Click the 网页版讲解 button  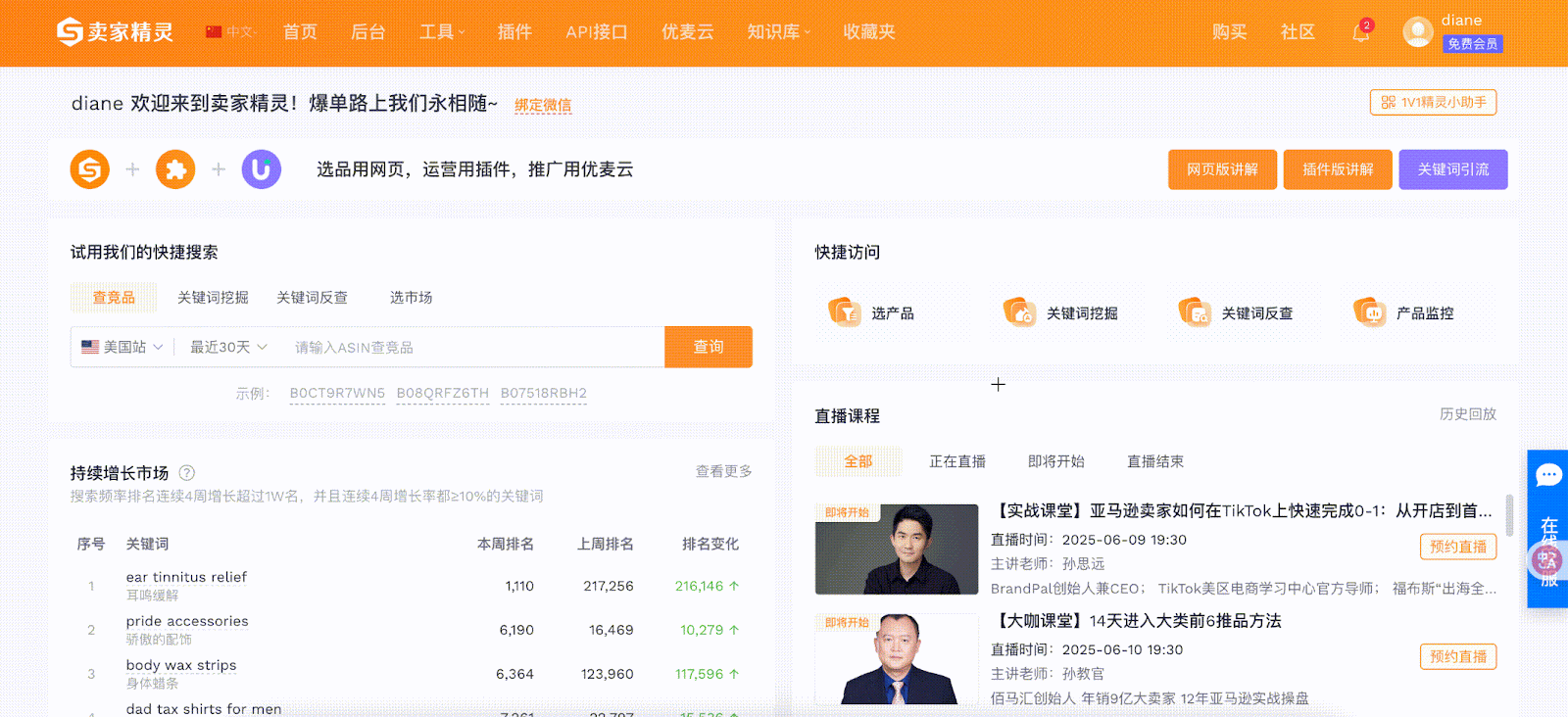coord(1222,169)
